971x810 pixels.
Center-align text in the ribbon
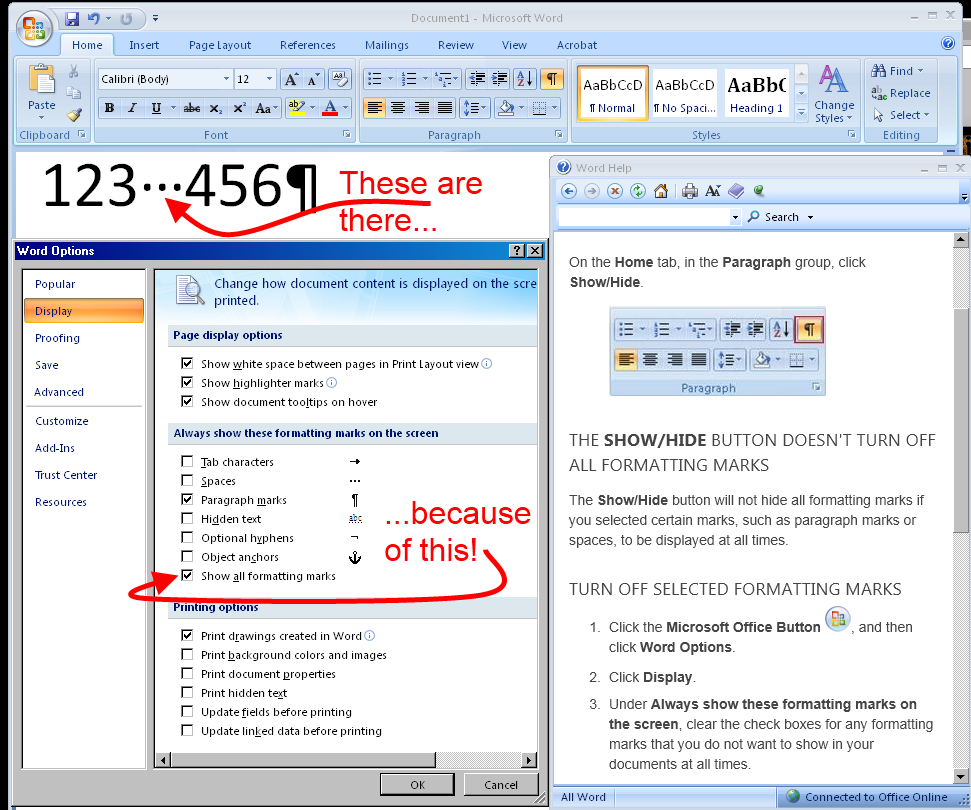click(398, 108)
